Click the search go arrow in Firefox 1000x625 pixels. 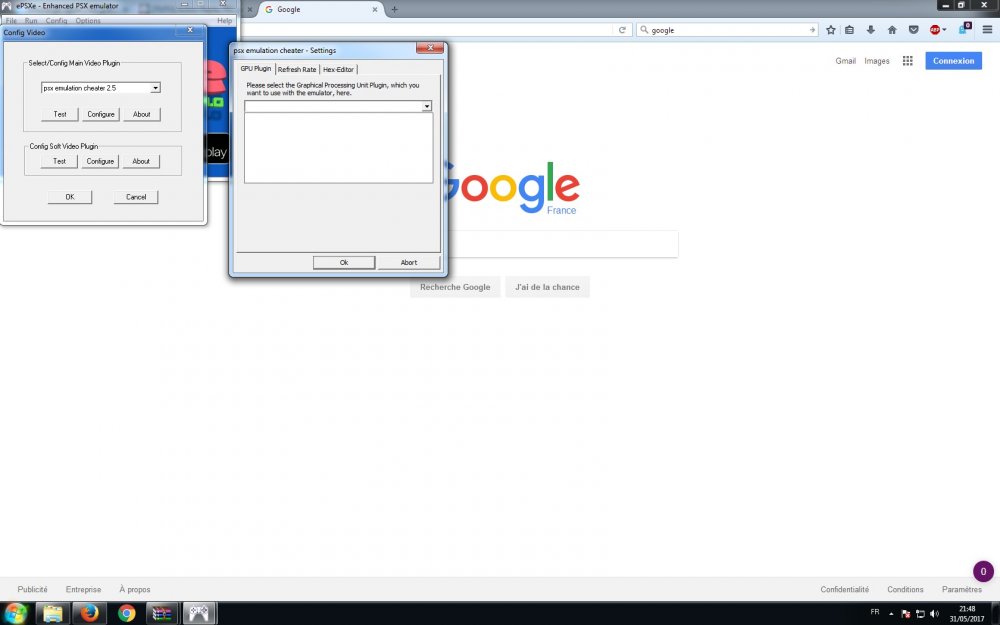pyautogui.click(x=812, y=30)
